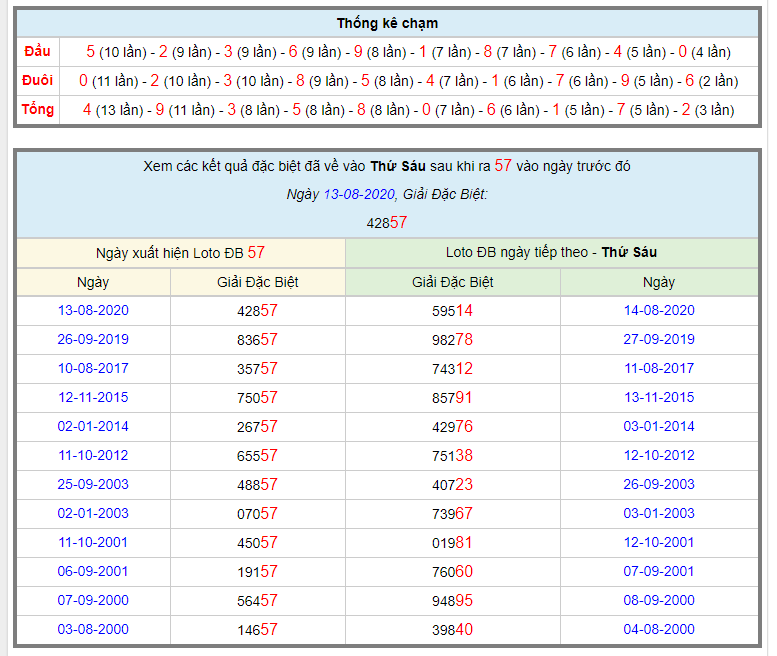Image resolution: width=777 pixels, height=656 pixels.
Task: Click the 13-11-2015 date link
Action: click(x=659, y=397)
